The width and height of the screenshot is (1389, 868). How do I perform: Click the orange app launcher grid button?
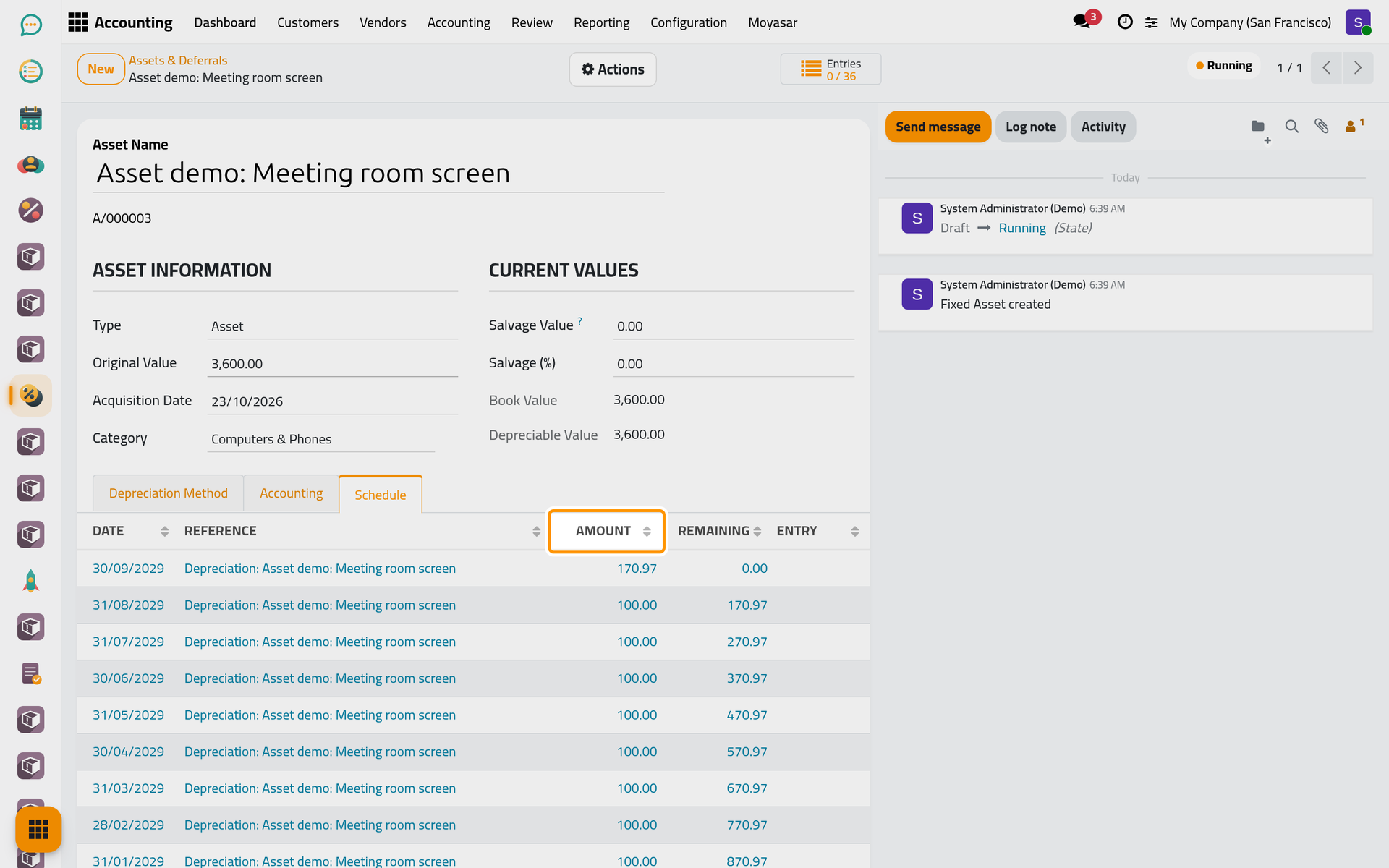[38, 829]
